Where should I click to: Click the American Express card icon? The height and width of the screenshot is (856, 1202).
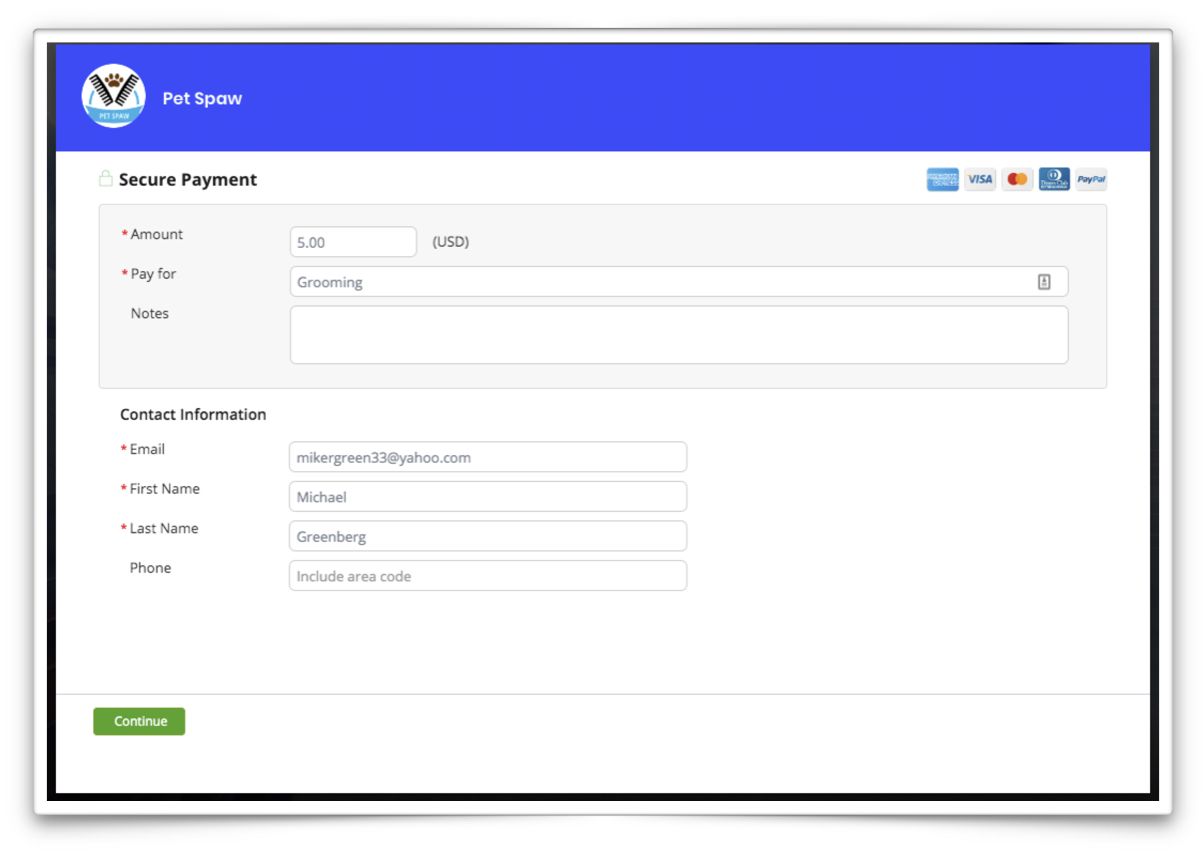942,180
